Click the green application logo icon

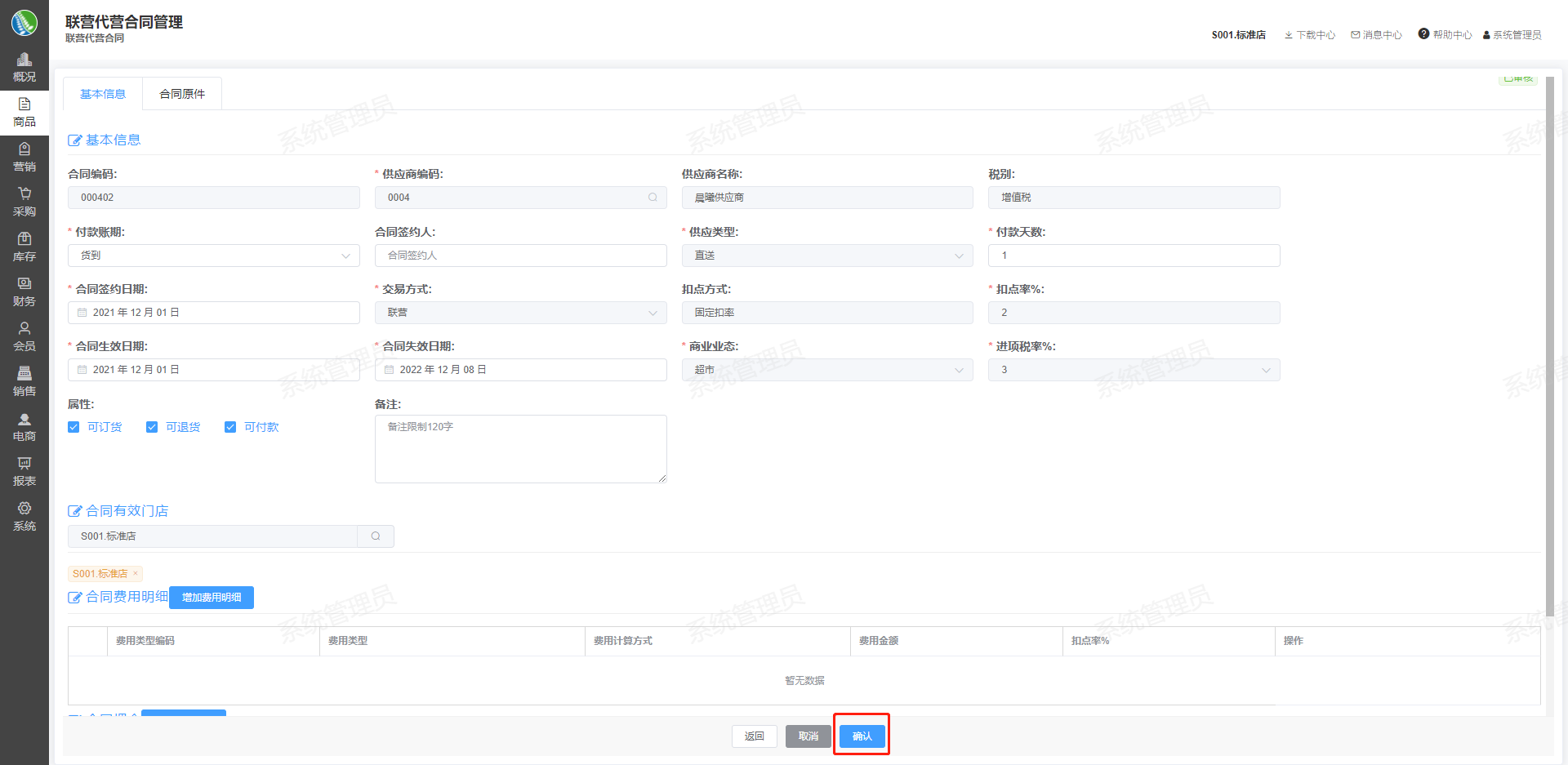coord(24,23)
